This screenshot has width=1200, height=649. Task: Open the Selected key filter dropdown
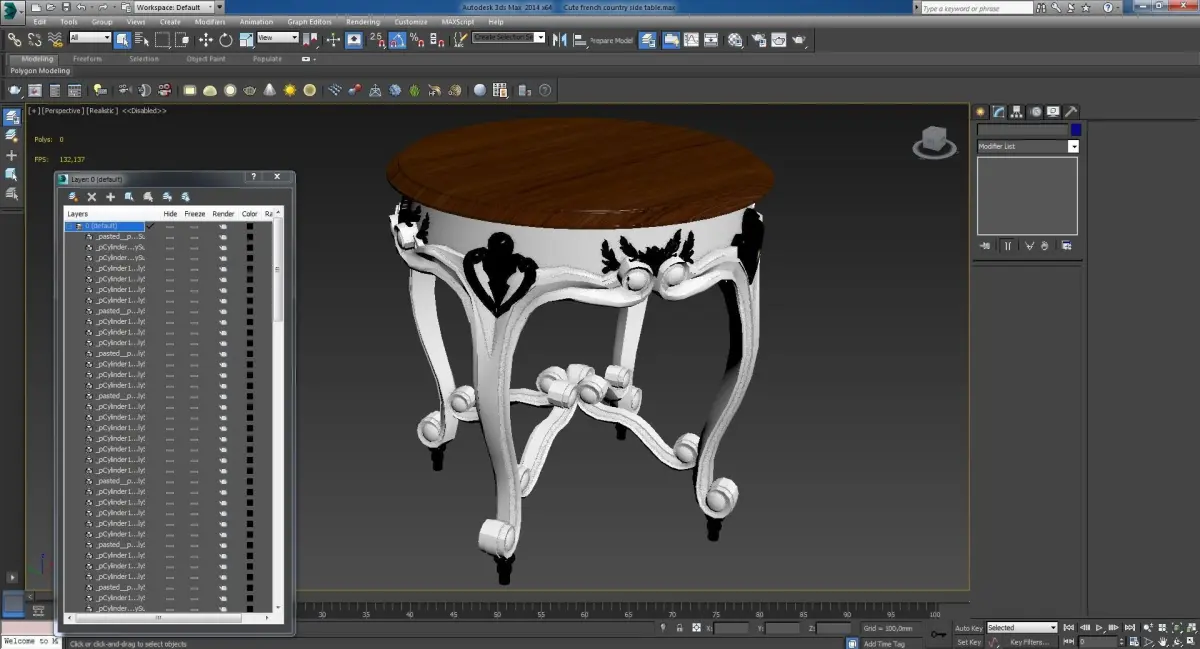(1021, 628)
